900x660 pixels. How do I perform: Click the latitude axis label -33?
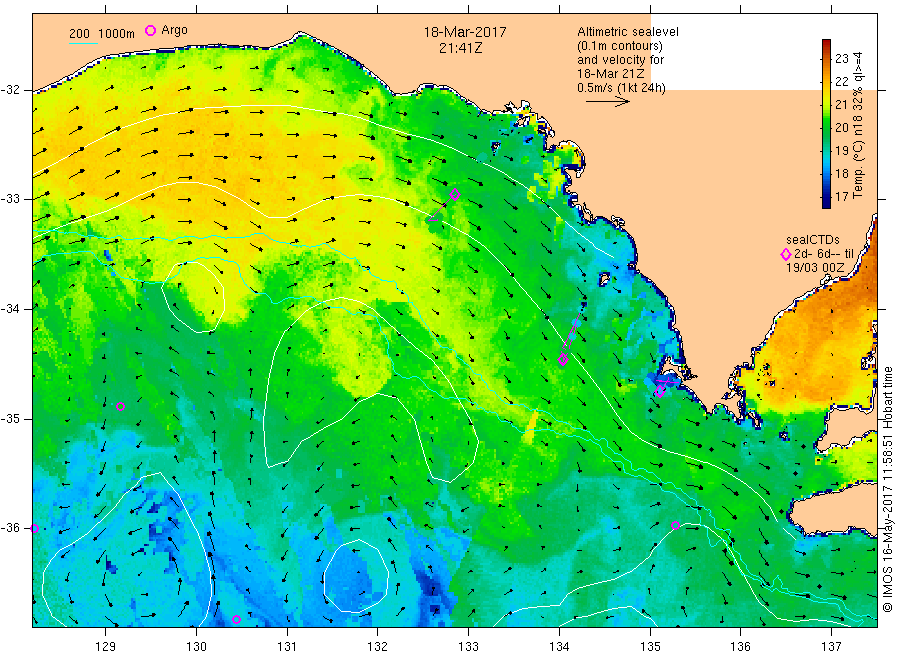(x=10, y=199)
